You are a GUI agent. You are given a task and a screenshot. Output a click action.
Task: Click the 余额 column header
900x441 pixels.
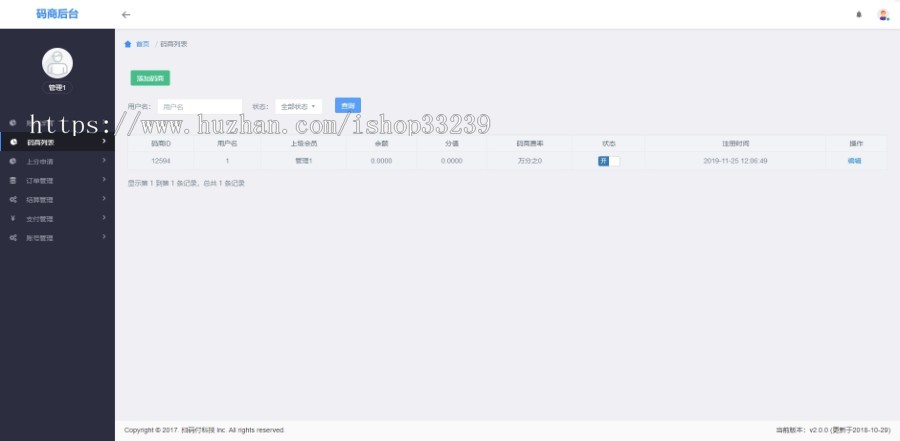(381, 144)
